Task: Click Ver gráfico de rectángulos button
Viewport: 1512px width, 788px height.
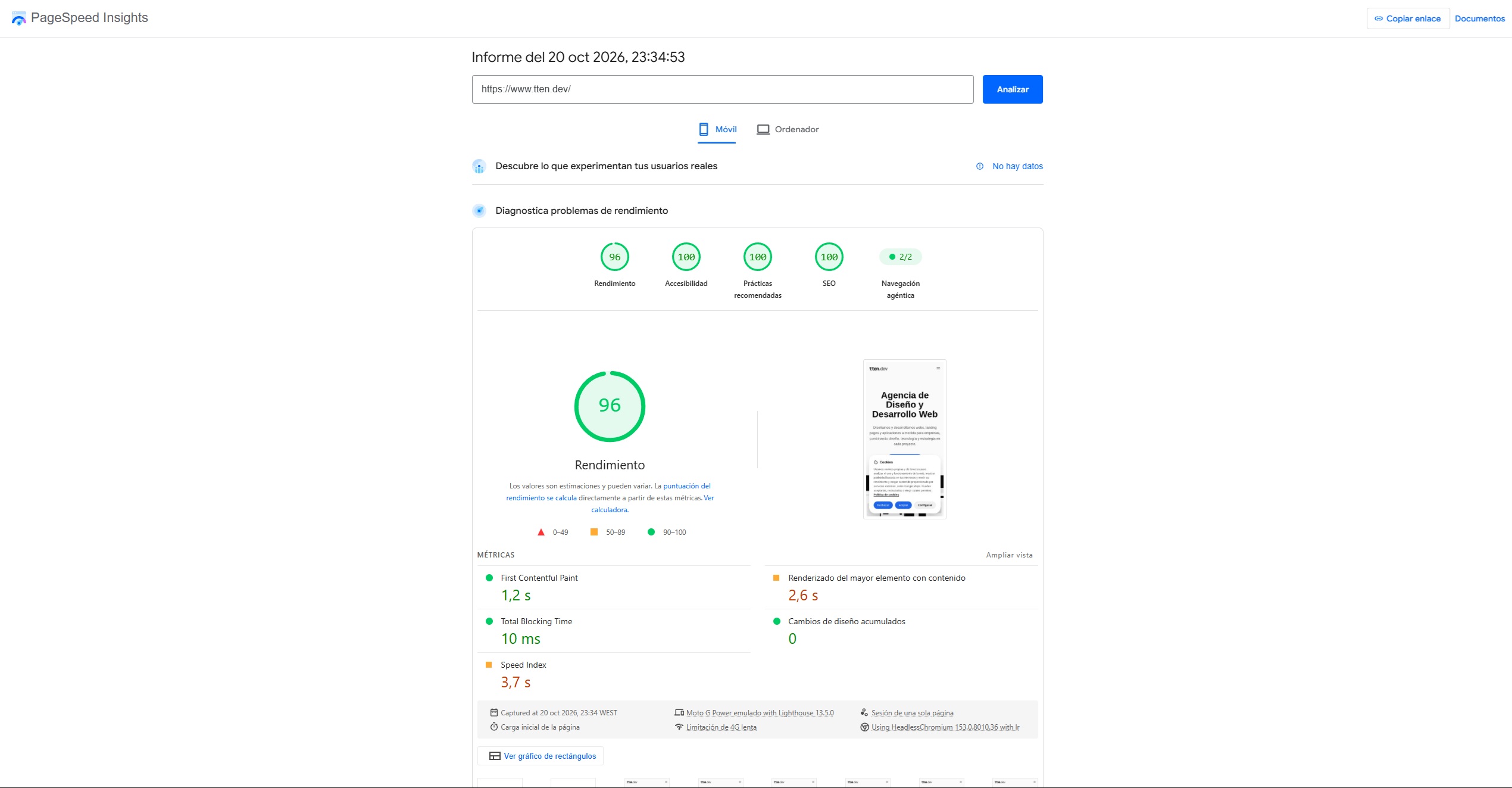Action: tap(541, 756)
